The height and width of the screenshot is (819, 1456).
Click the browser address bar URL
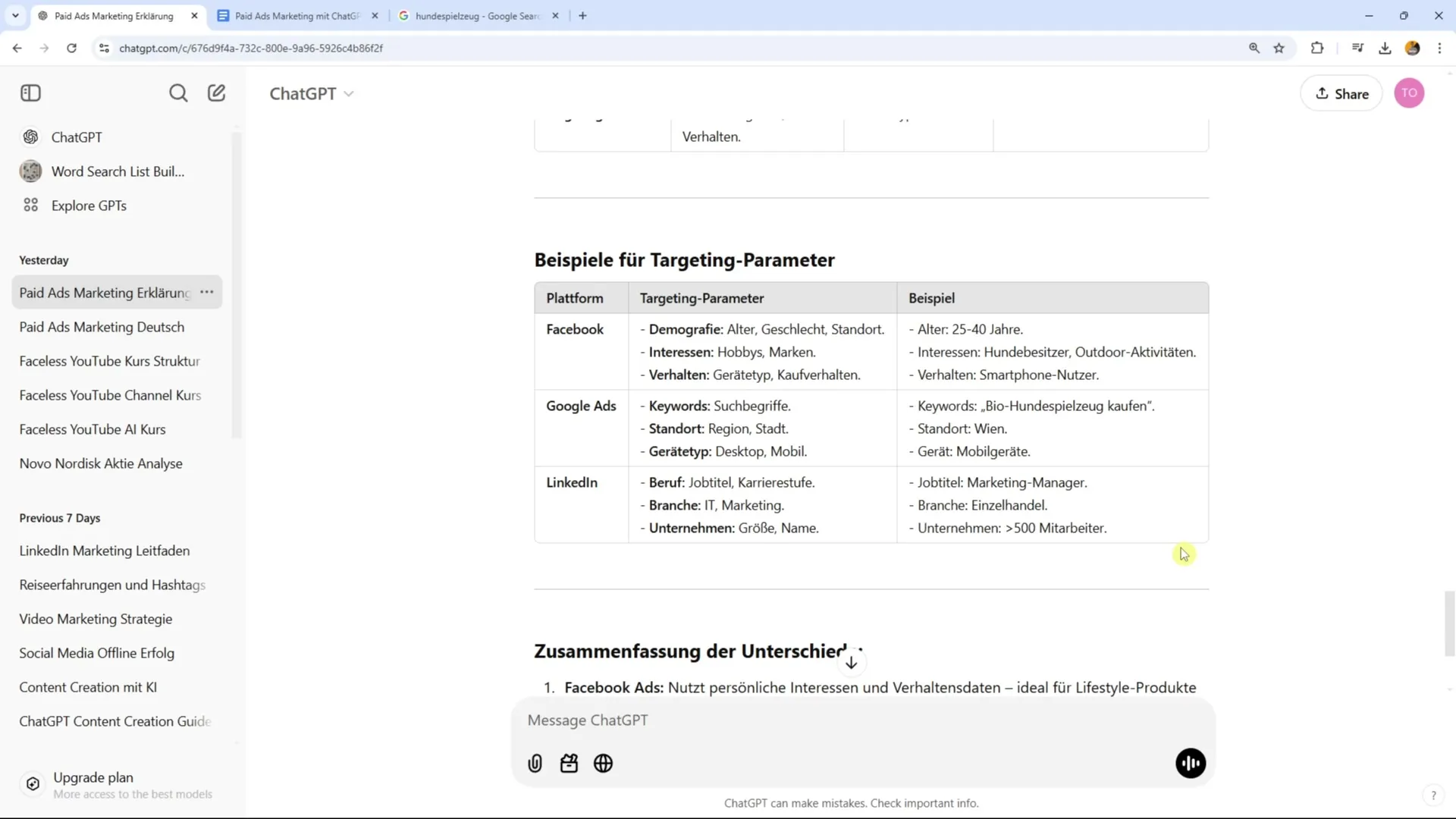(251, 48)
